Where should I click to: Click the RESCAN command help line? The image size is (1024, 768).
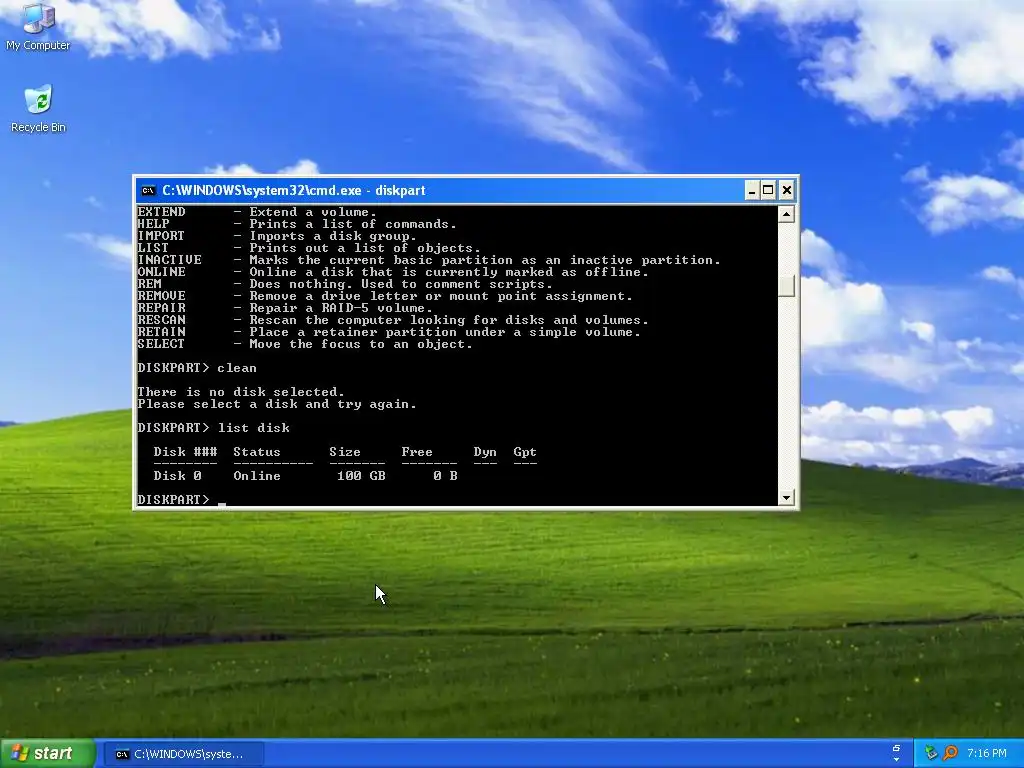pos(393,320)
